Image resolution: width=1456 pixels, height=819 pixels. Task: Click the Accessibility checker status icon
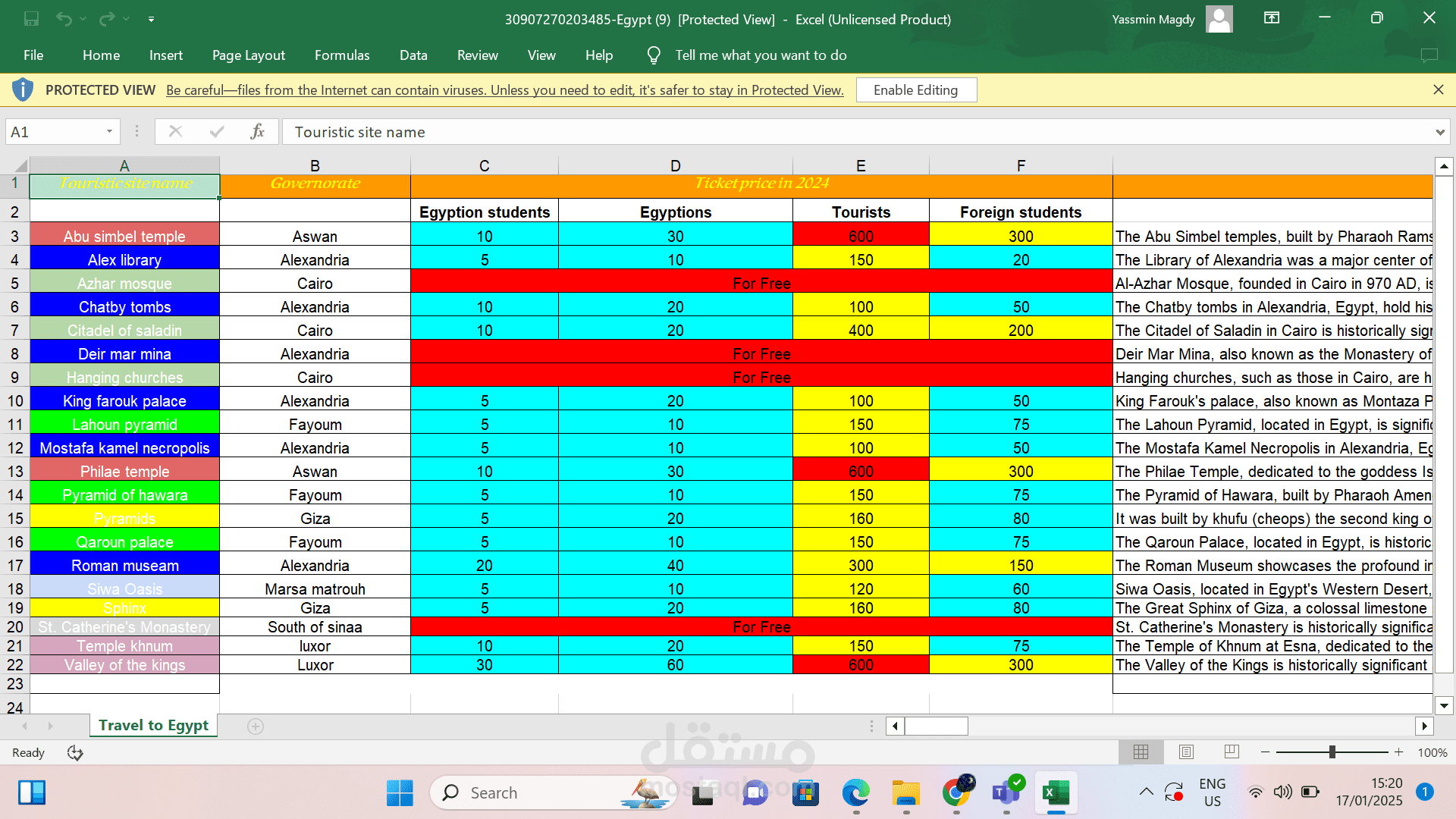(x=75, y=753)
